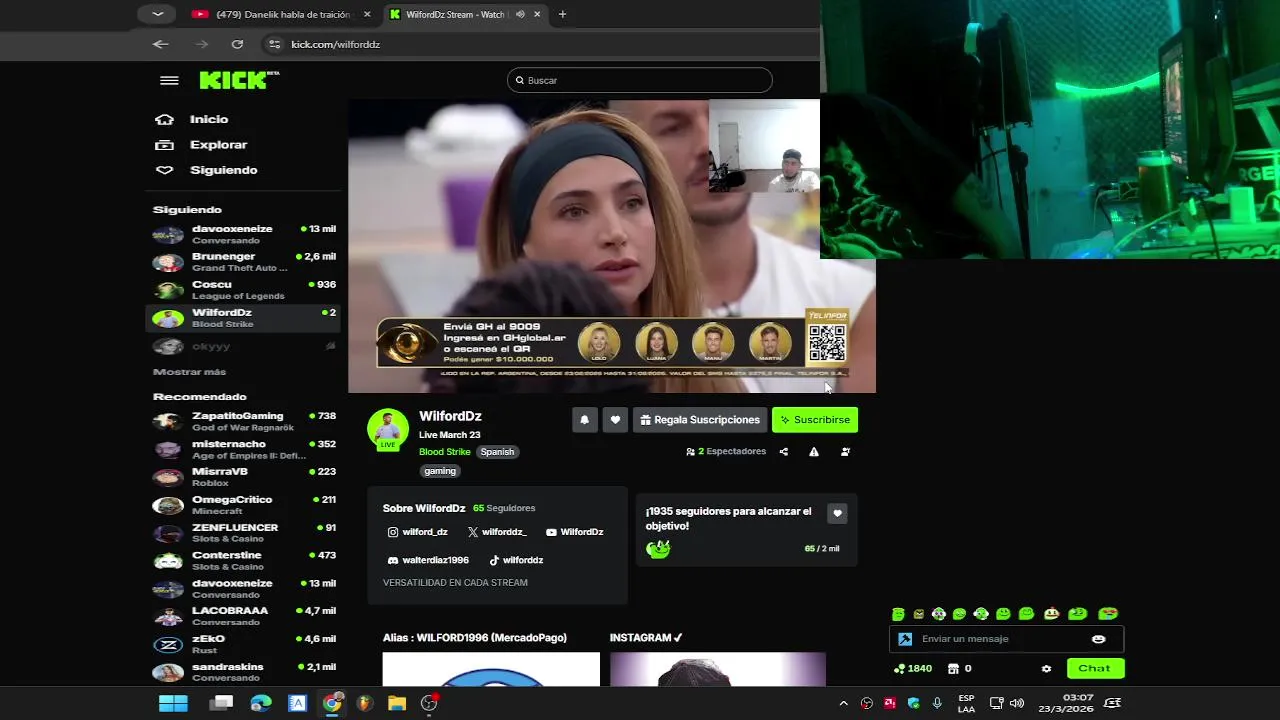Show hidden system tray icons
The image size is (1280, 720).
pyautogui.click(x=843, y=703)
